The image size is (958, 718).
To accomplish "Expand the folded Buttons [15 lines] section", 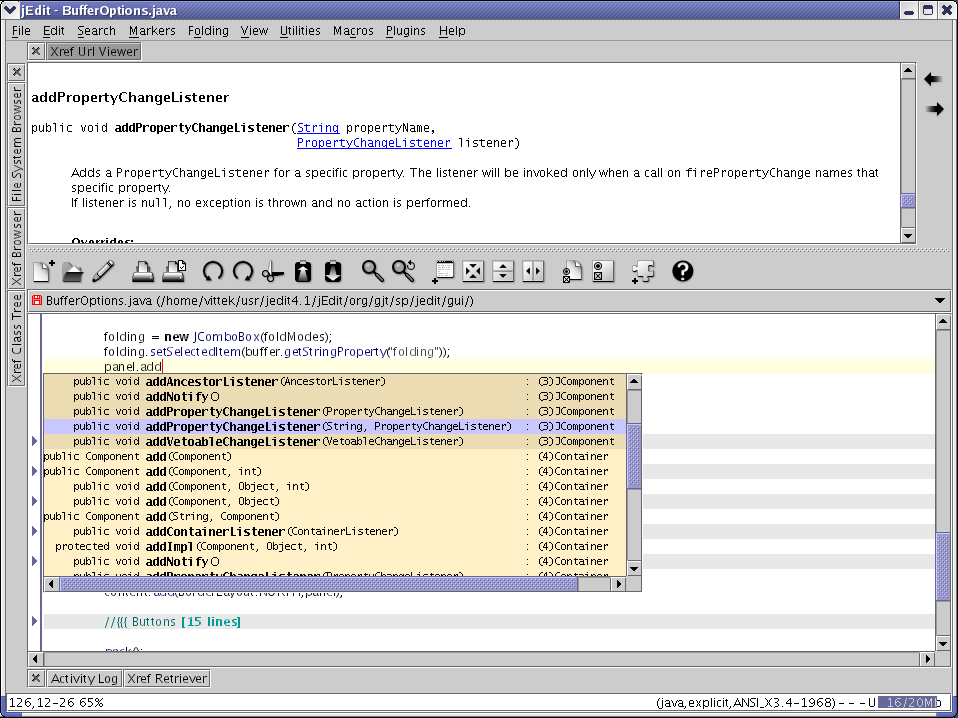I will [x=34, y=621].
